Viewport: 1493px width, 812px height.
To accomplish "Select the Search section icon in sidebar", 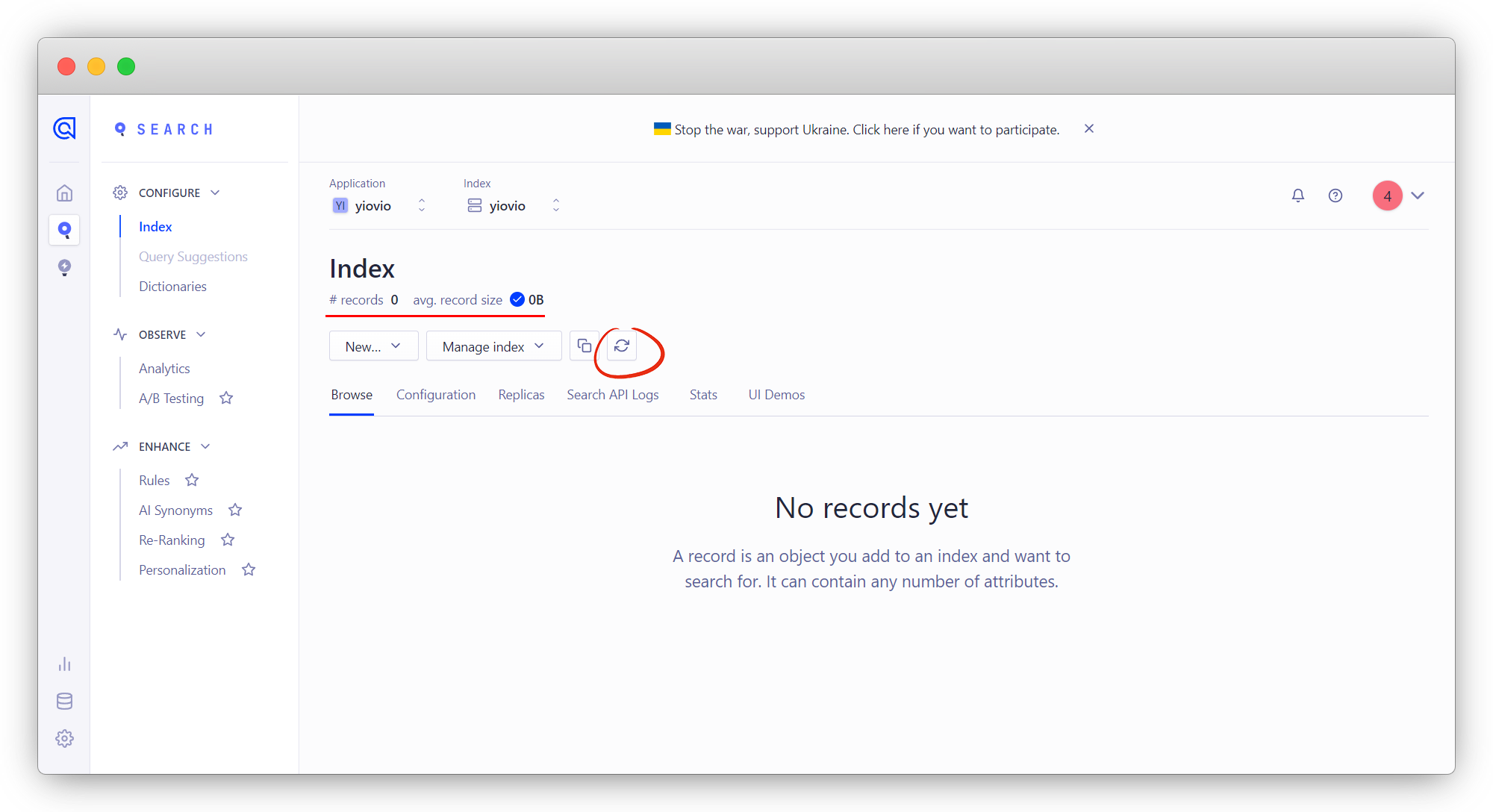I will point(65,230).
